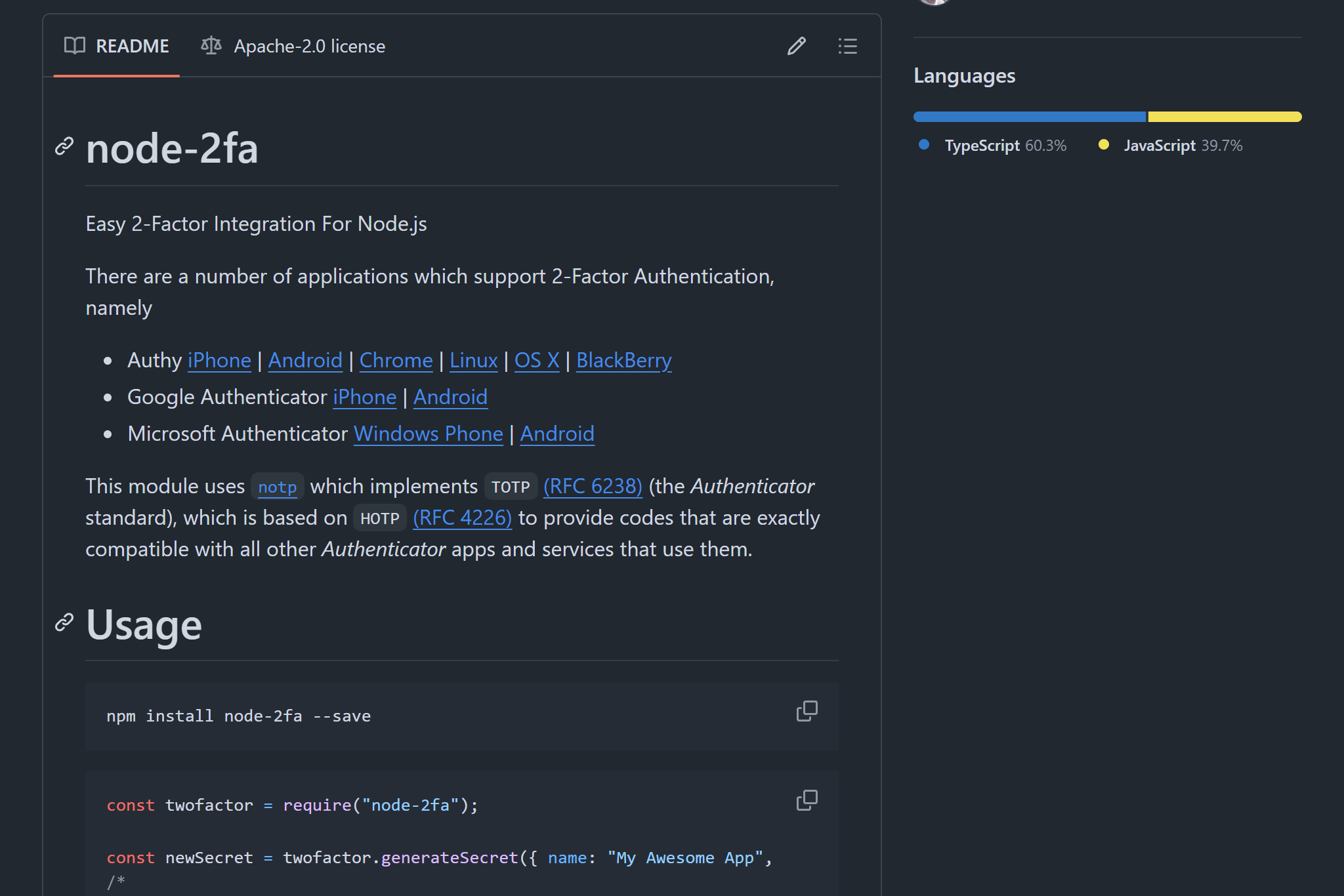Switch to the README tab
This screenshot has width=1344, height=896.
click(x=133, y=46)
